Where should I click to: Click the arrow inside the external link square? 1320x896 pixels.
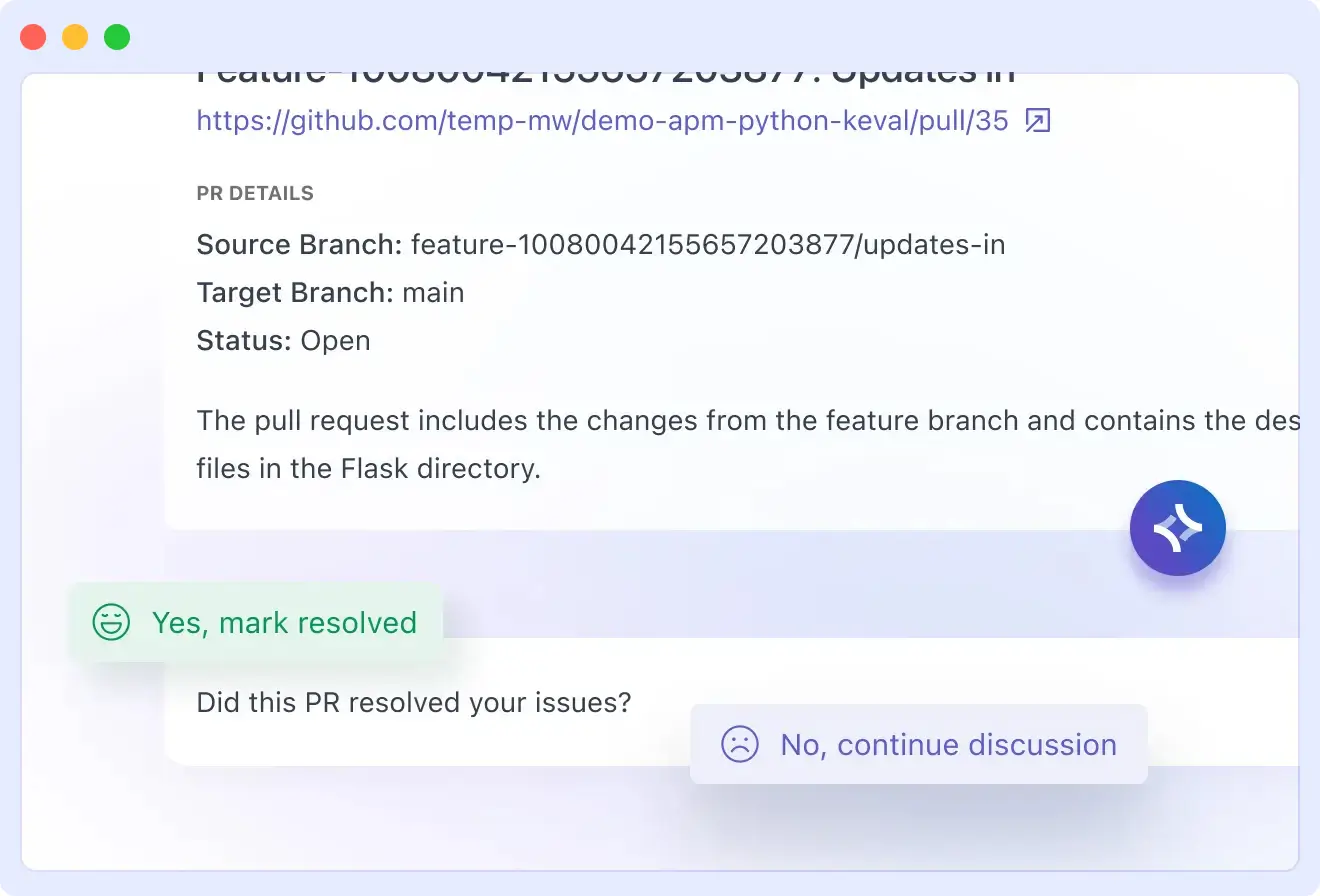click(x=1037, y=119)
